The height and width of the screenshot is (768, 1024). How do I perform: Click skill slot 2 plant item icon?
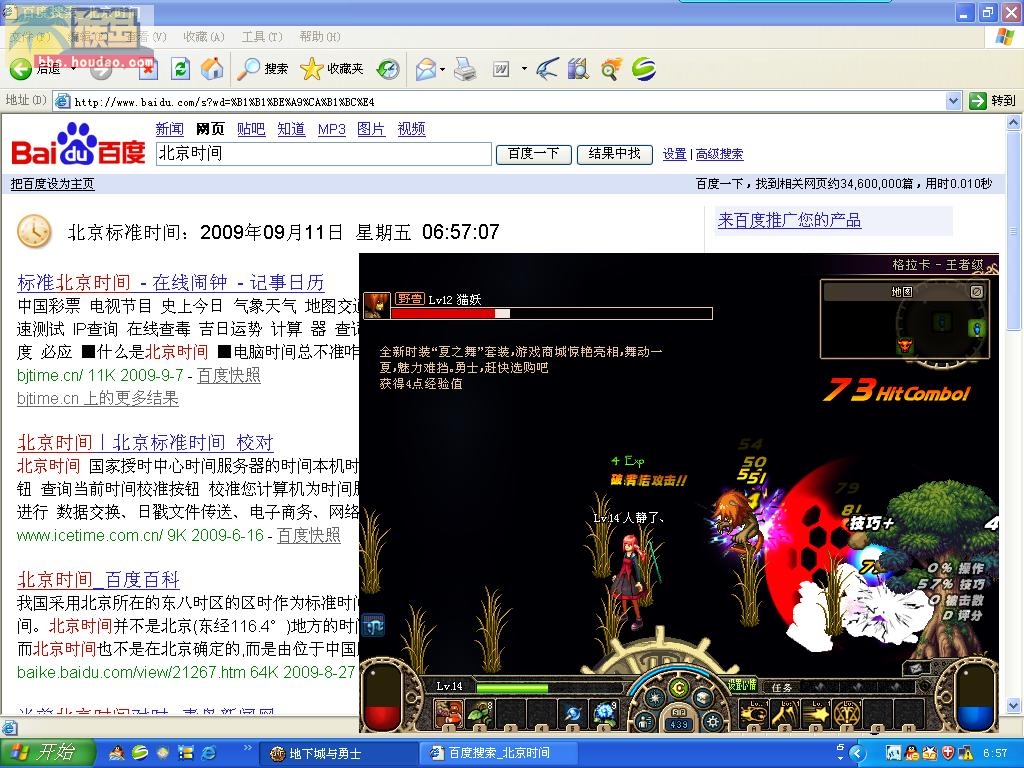click(480, 714)
